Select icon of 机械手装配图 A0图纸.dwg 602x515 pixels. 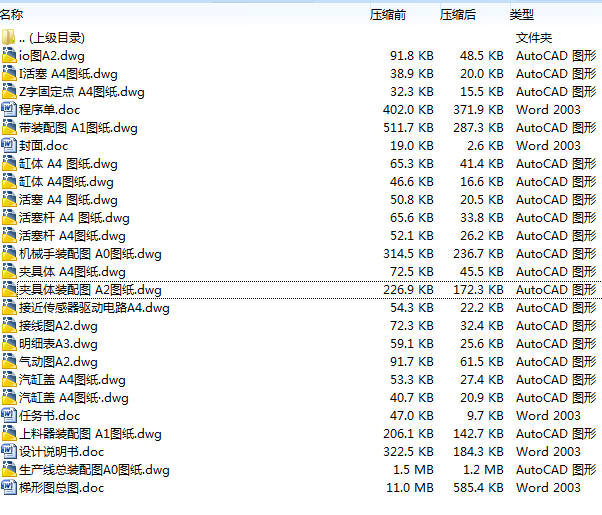pos(9,254)
